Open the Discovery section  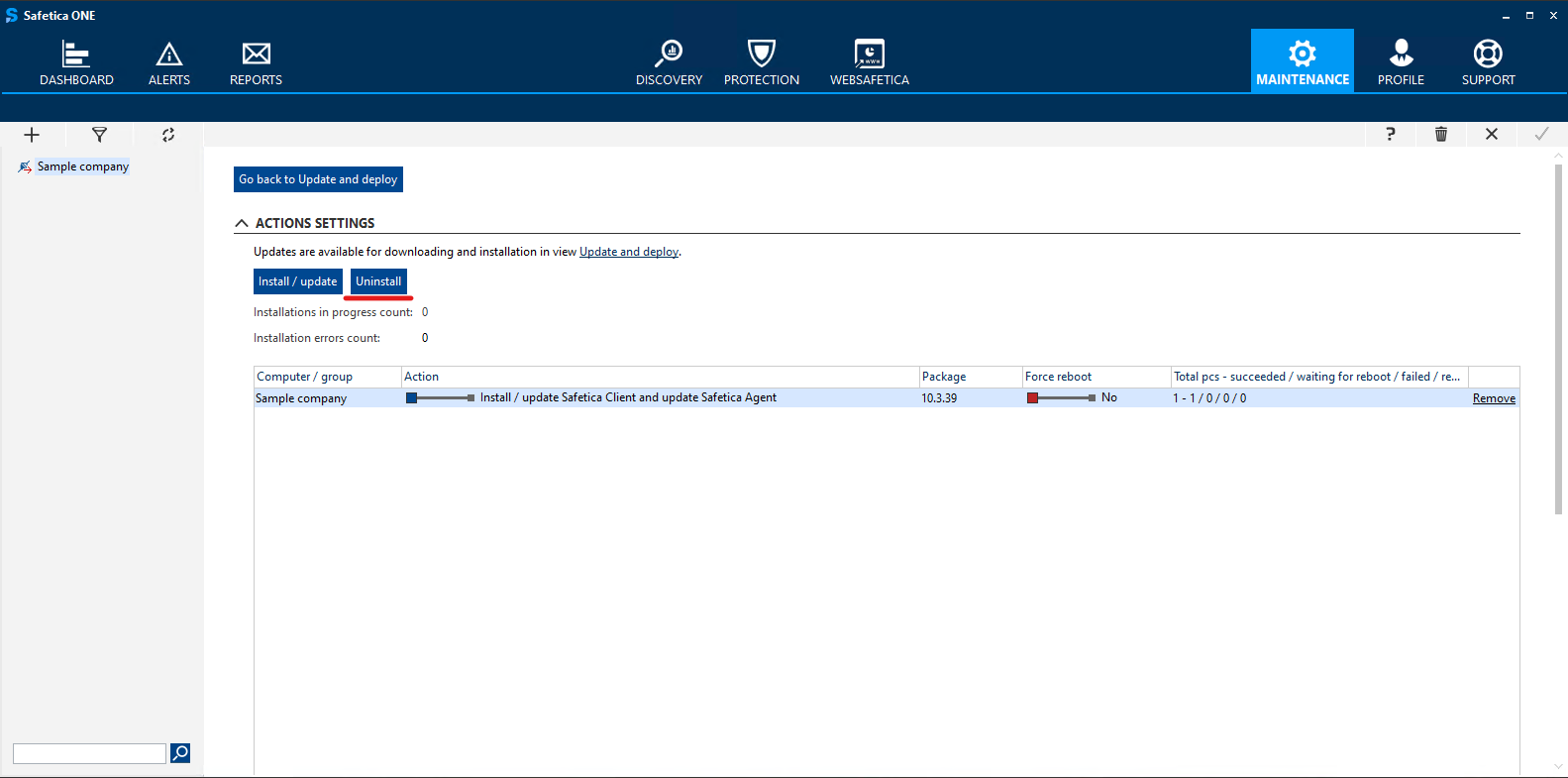click(670, 62)
